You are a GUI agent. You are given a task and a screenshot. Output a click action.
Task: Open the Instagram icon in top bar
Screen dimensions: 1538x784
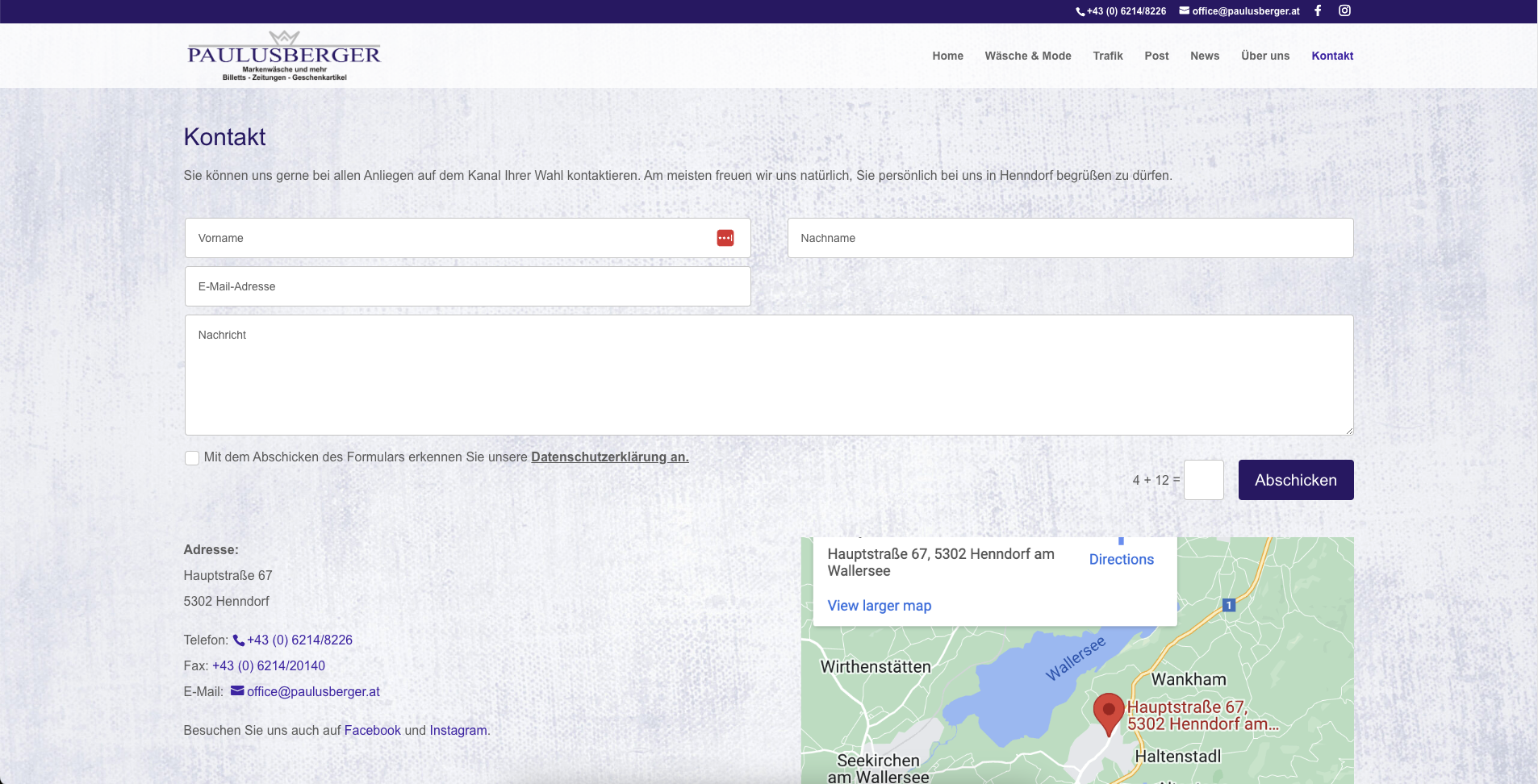pos(1344,10)
